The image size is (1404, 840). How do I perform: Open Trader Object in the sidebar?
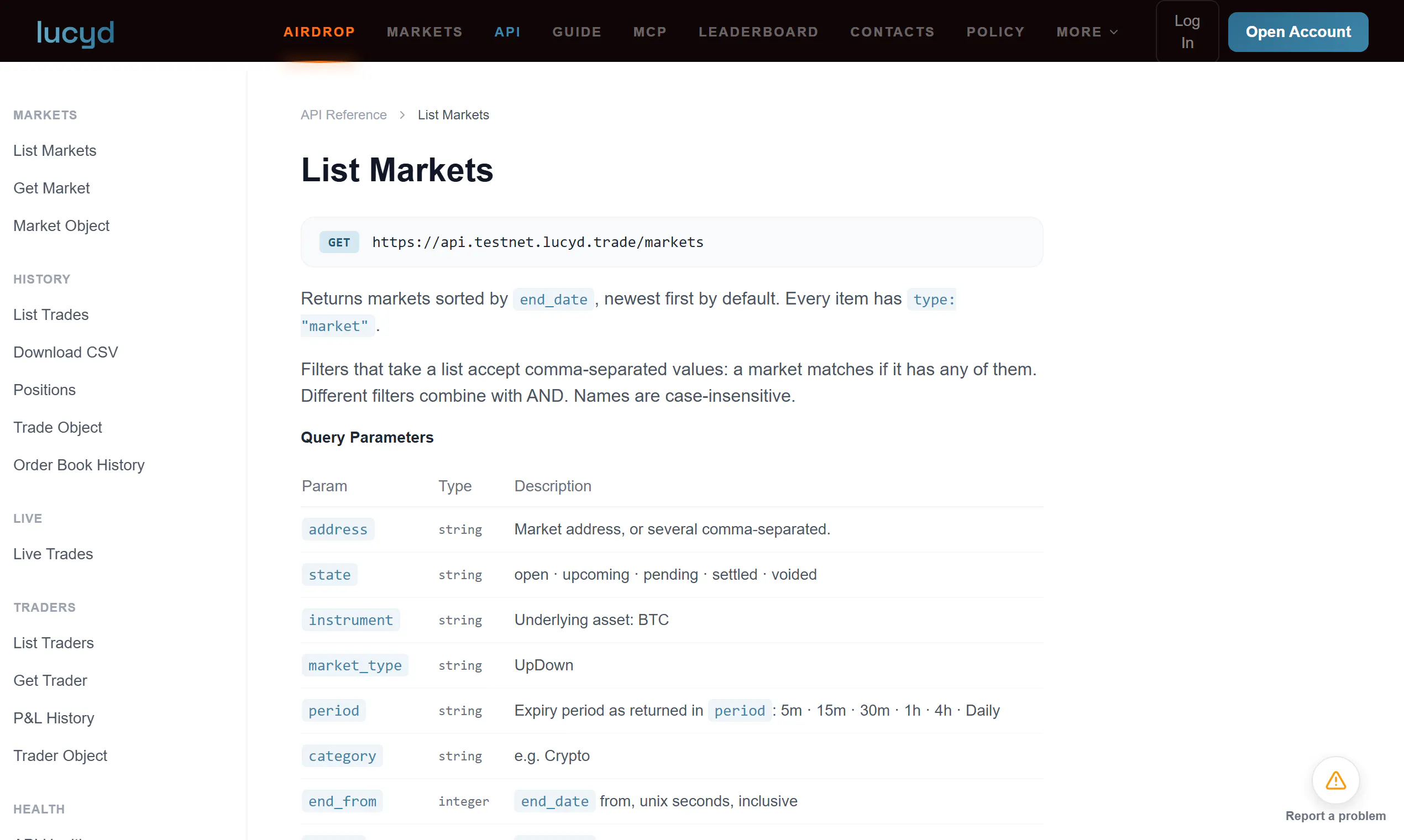click(60, 755)
